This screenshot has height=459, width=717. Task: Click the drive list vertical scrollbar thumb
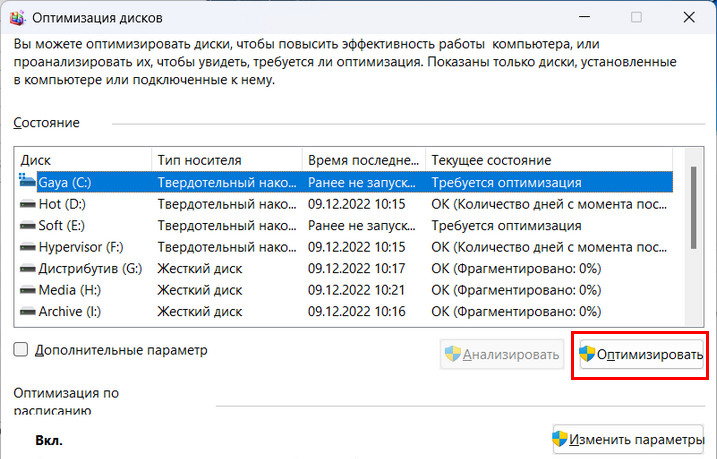pos(693,208)
